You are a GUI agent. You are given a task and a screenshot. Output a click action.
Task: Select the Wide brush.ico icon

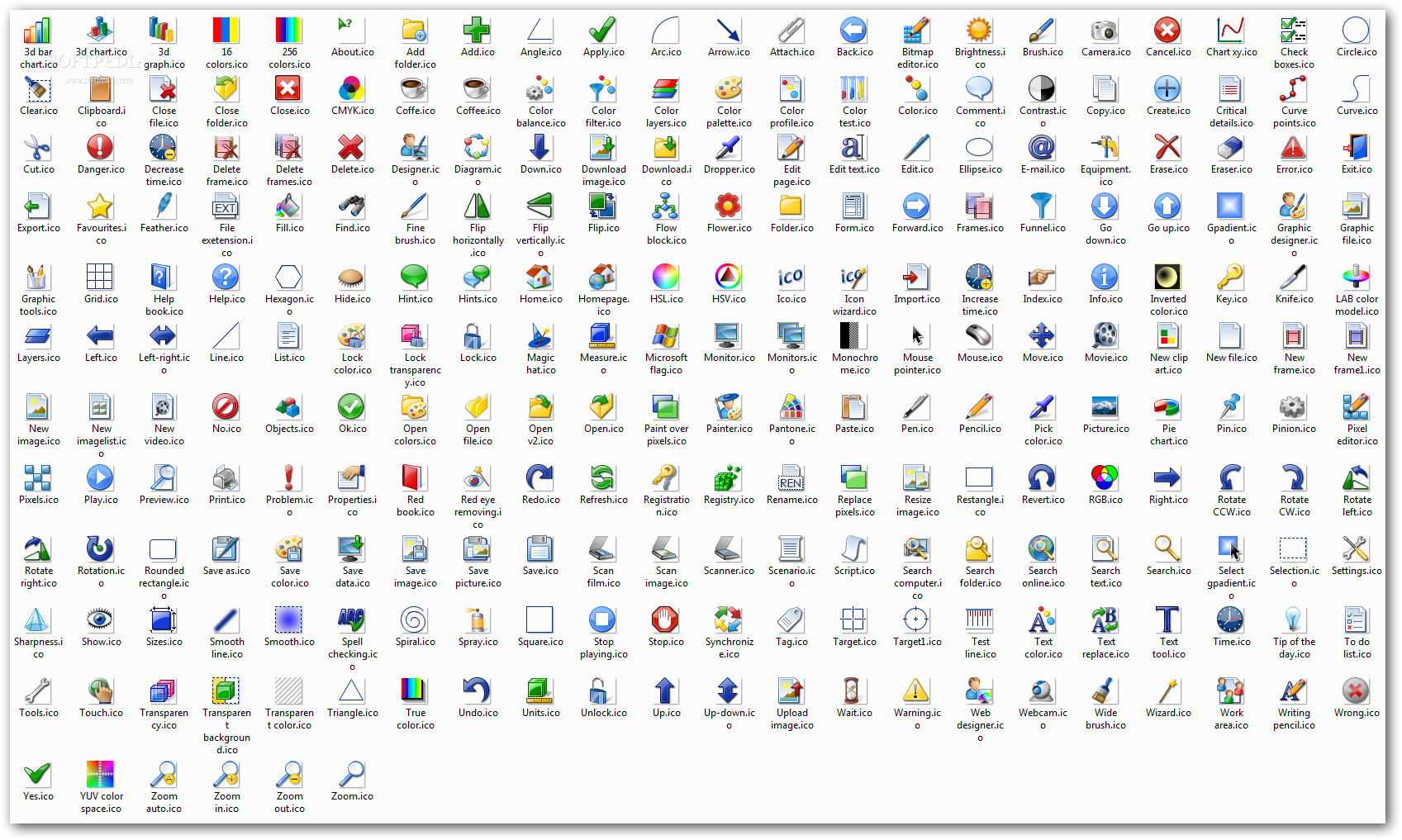1105,692
